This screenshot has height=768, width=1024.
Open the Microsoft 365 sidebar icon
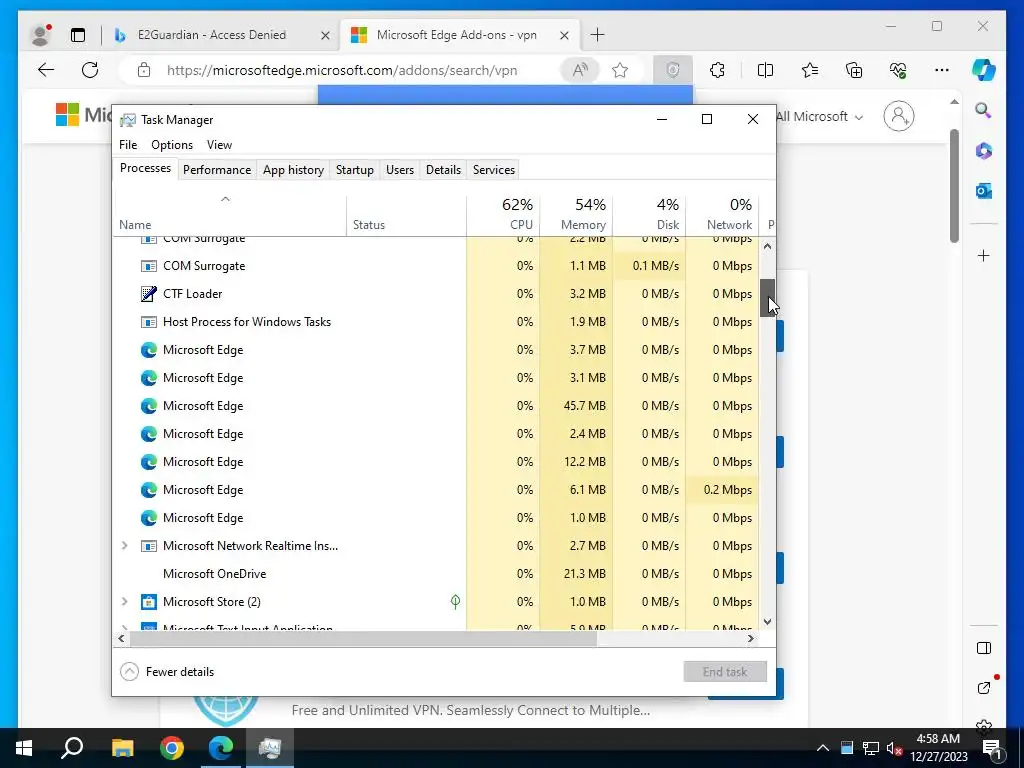click(984, 151)
